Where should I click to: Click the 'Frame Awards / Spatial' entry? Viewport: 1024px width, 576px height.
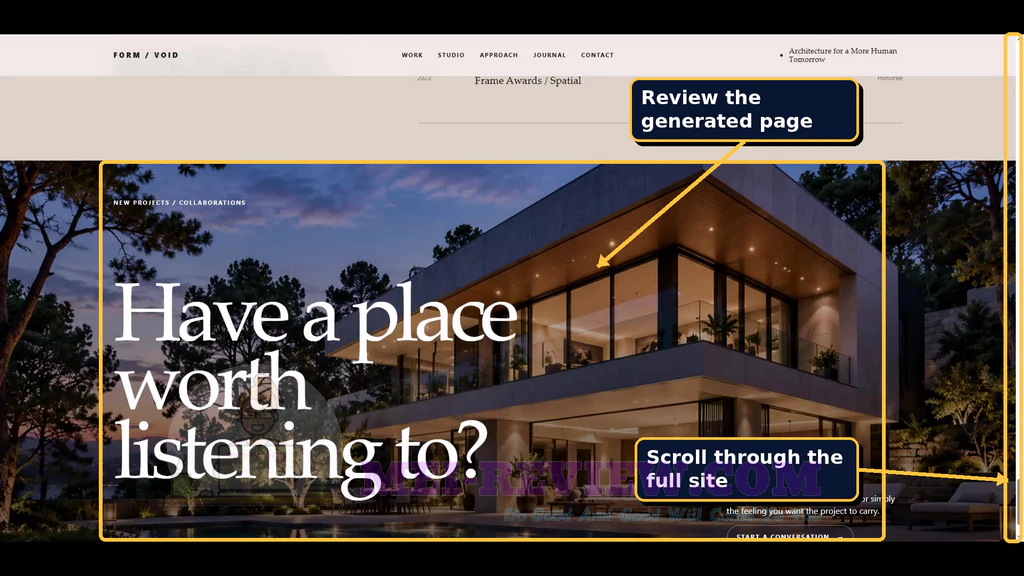click(x=528, y=81)
